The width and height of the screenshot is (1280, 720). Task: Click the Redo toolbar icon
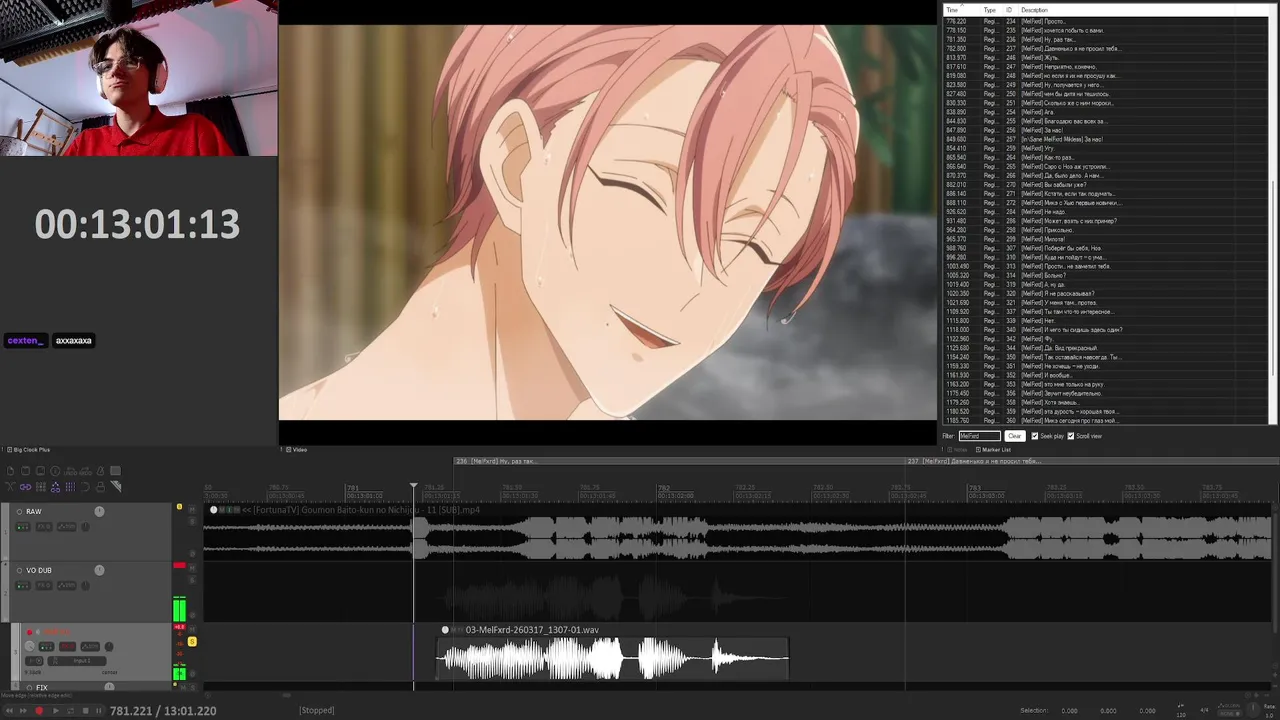coord(85,471)
